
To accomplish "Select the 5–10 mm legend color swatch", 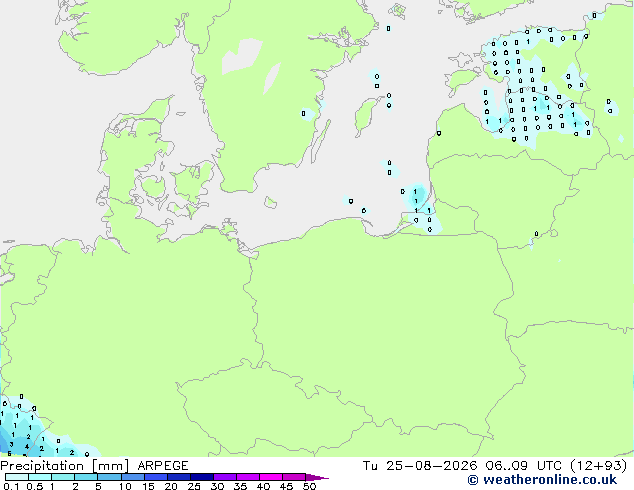I will click(109, 477).
